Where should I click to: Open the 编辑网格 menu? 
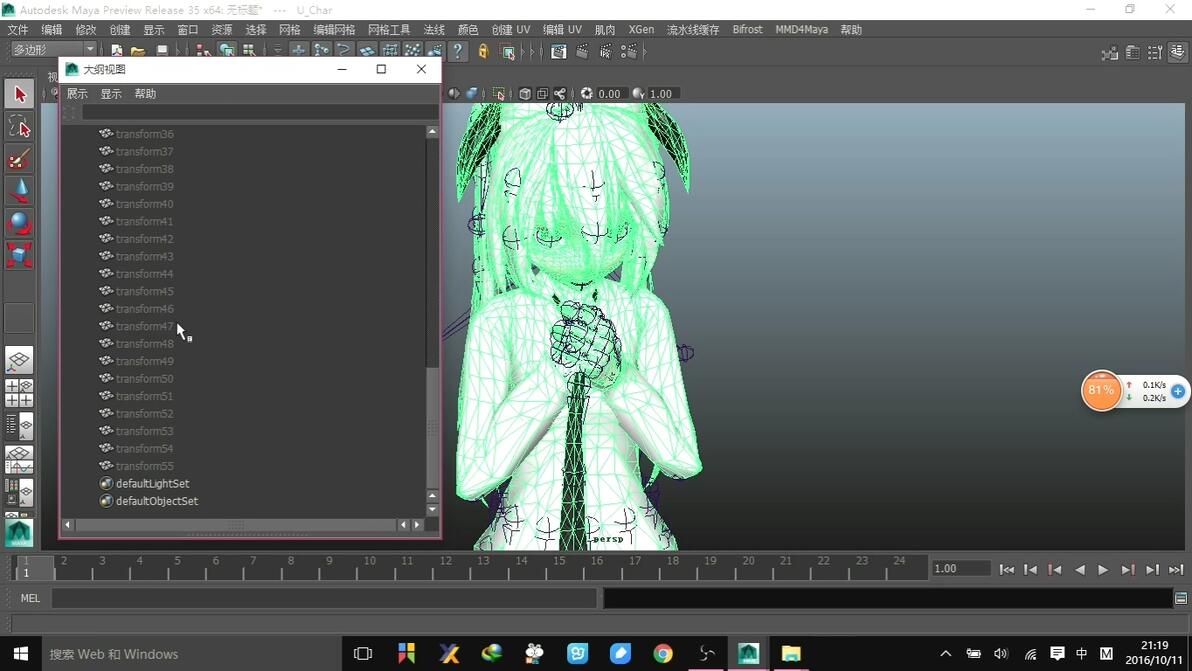[x=334, y=30]
